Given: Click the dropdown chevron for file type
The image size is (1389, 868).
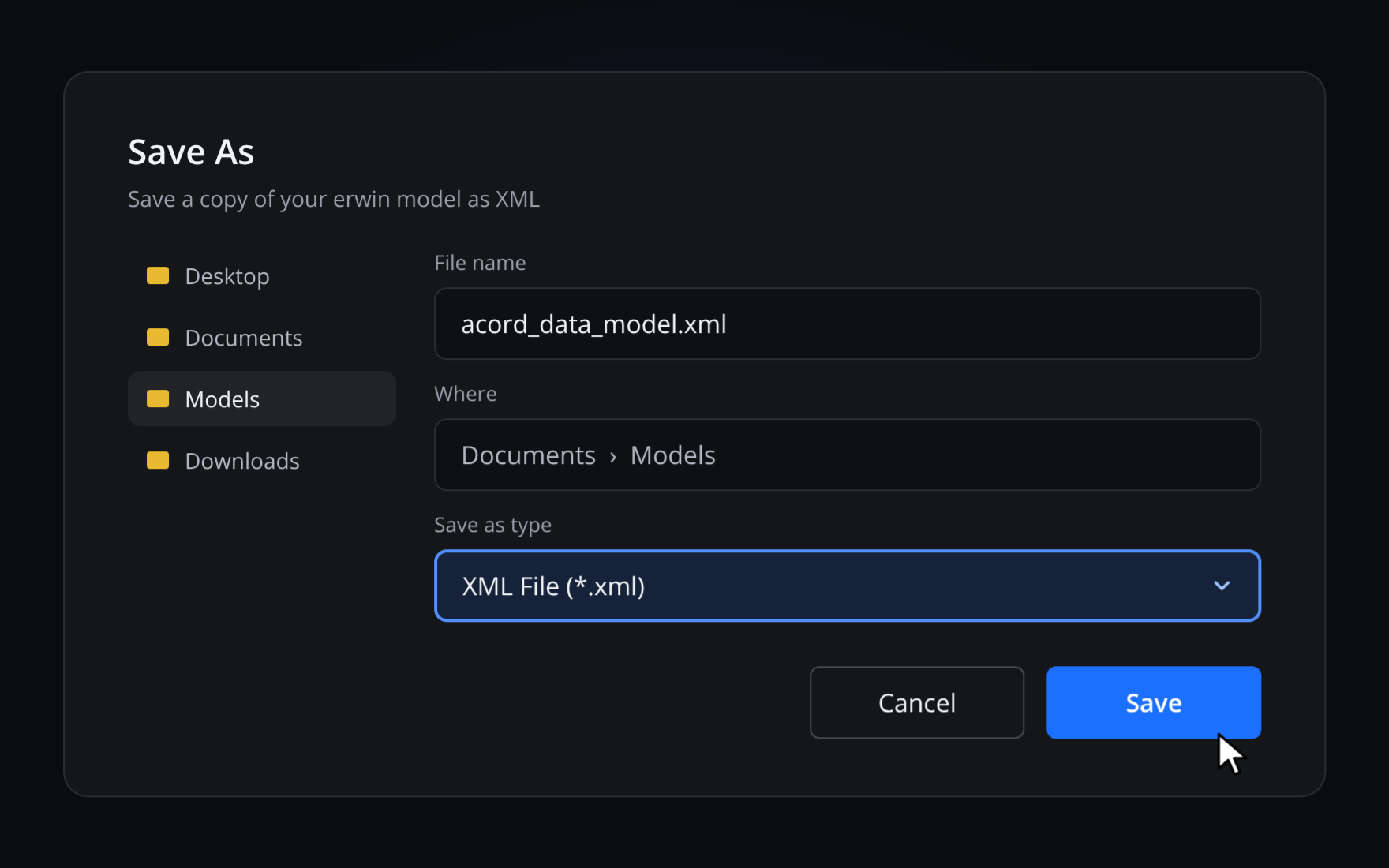Looking at the screenshot, I should (x=1222, y=586).
